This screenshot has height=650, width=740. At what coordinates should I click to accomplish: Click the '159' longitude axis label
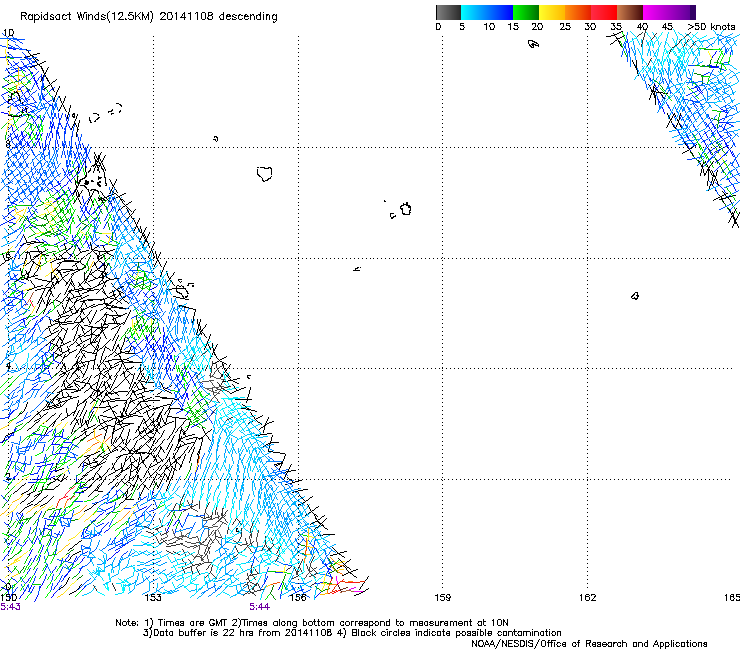tap(442, 598)
